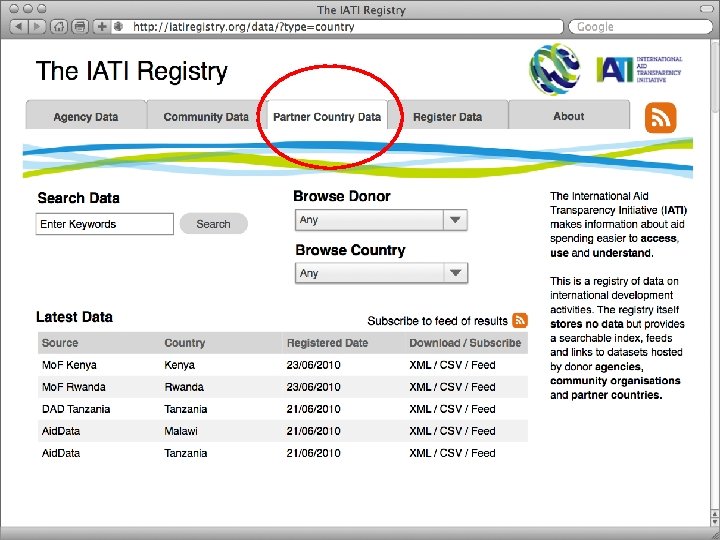Click Subscribe to feed of results
Image resolution: width=720 pixels, height=540 pixels.
click(x=437, y=321)
